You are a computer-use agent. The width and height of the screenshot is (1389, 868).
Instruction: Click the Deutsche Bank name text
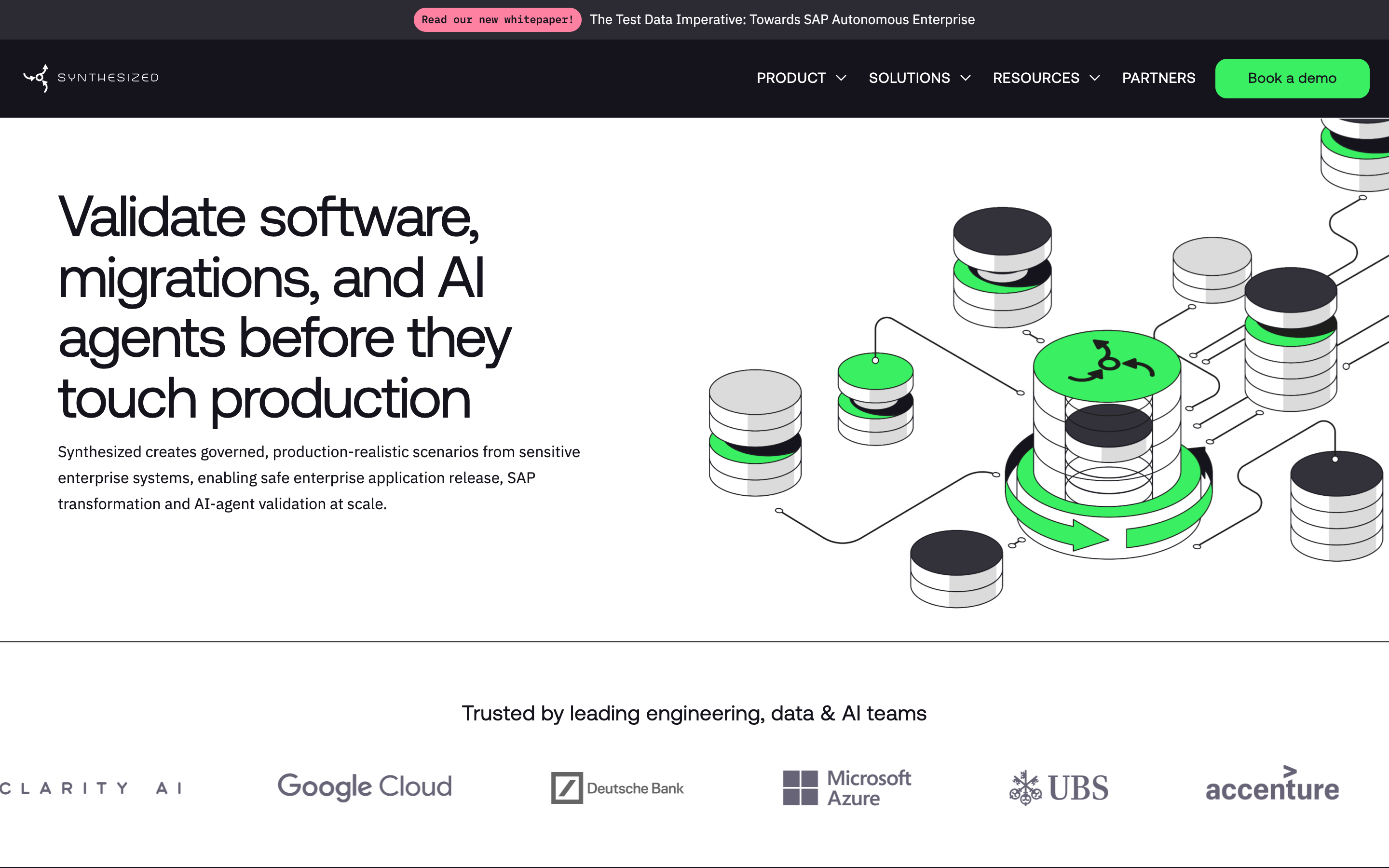pyautogui.click(x=635, y=788)
